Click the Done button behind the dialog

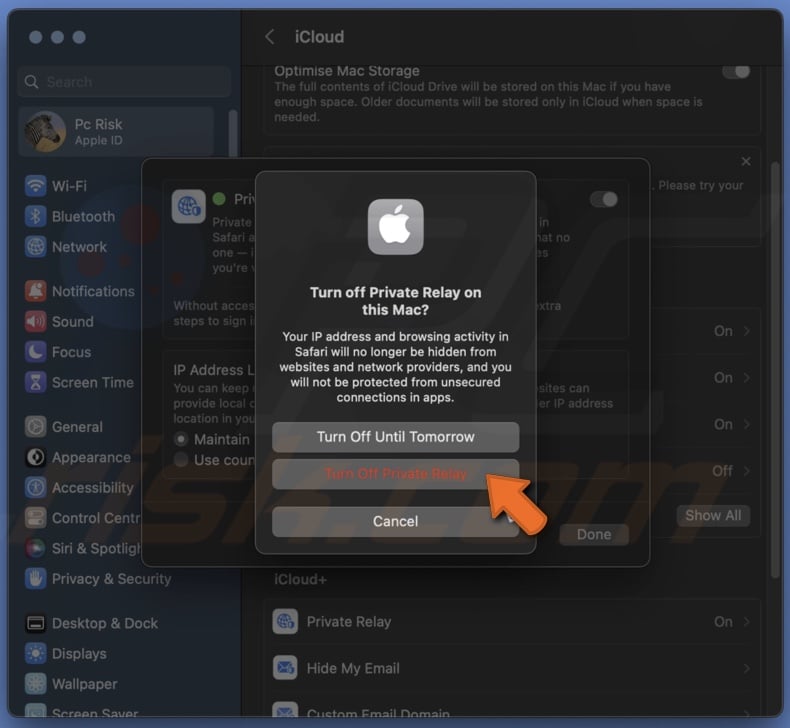tap(594, 535)
